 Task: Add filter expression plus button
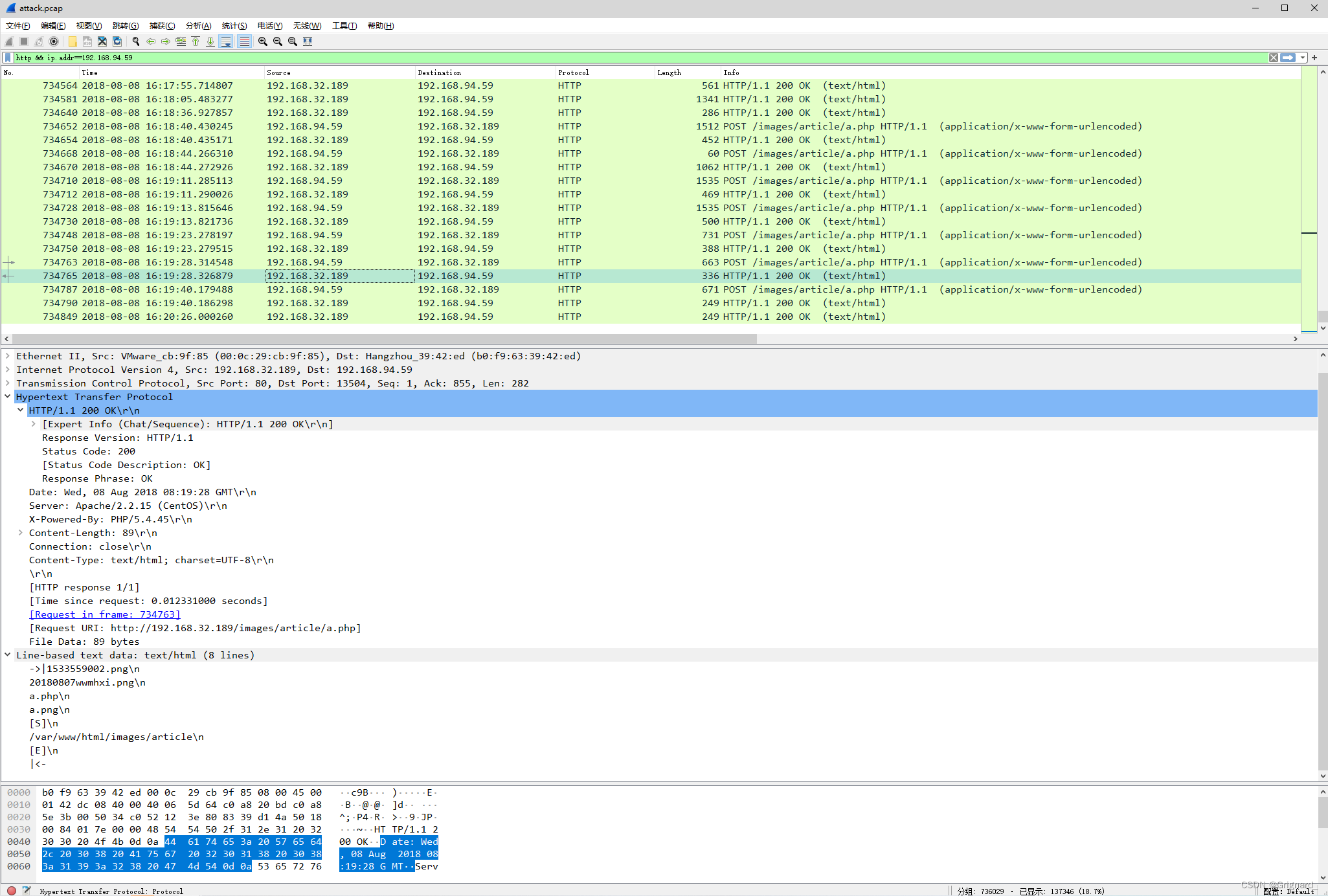point(1314,58)
